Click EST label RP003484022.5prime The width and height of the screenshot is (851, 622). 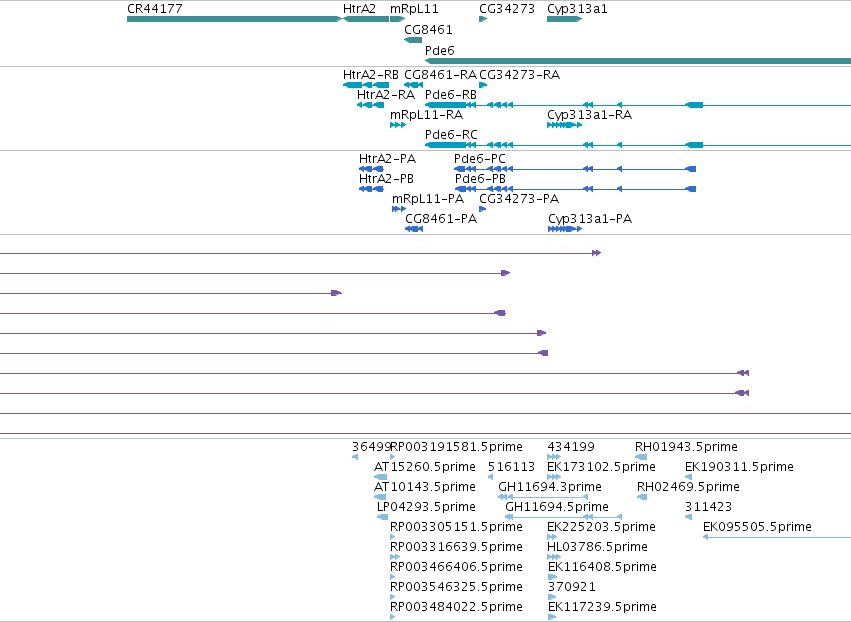[456, 607]
